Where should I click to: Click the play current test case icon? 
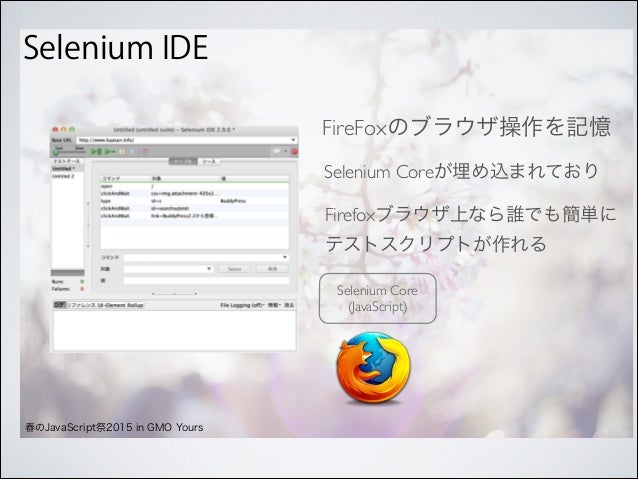coord(110,152)
